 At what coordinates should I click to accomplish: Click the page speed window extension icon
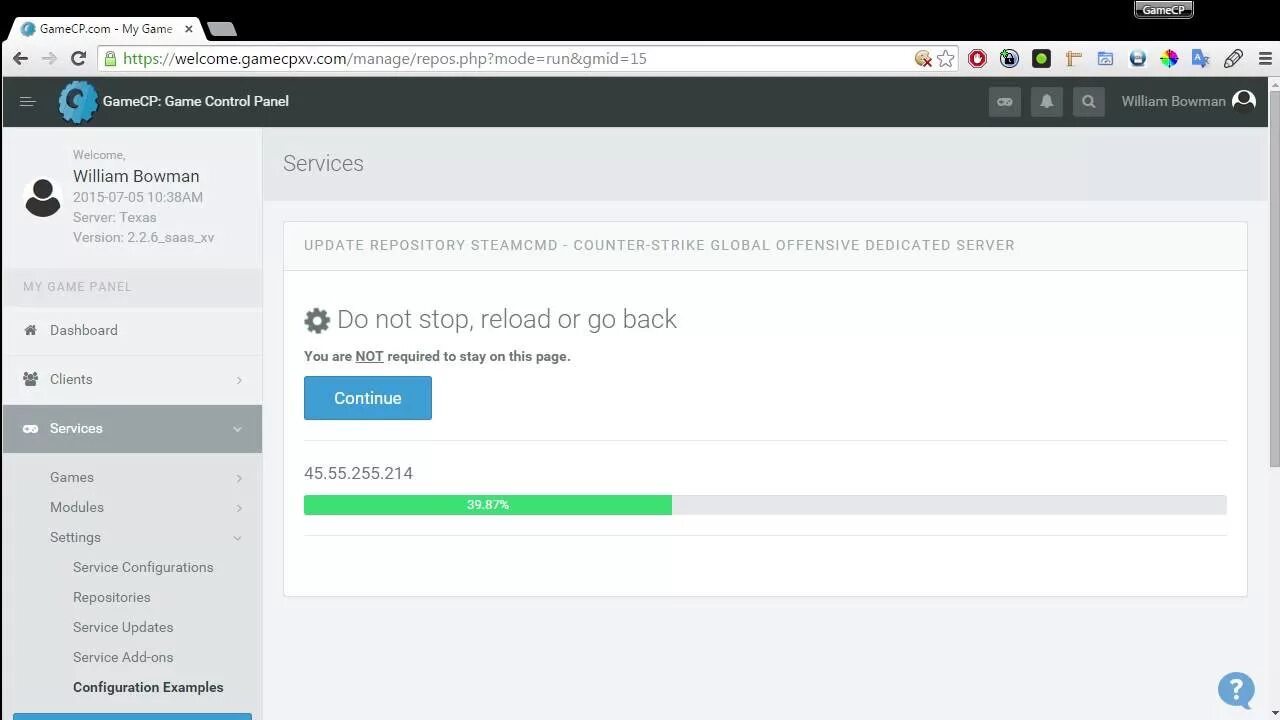(1105, 59)
